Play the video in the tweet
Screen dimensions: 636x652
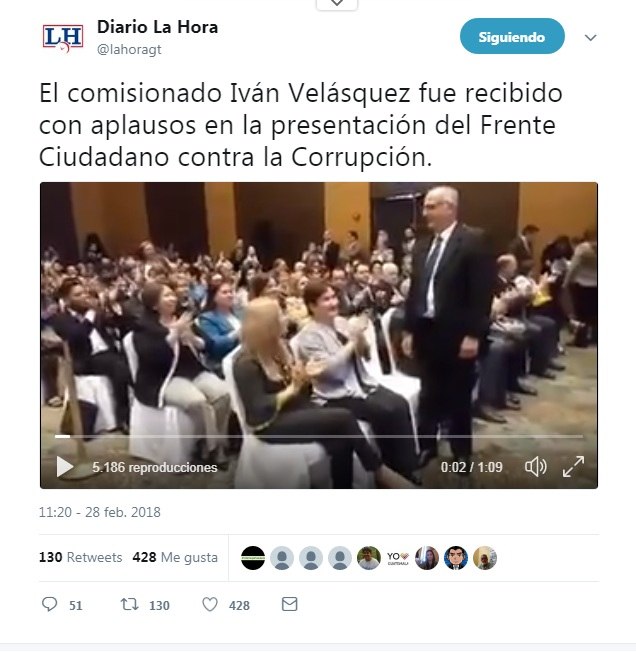click(65, 467)
